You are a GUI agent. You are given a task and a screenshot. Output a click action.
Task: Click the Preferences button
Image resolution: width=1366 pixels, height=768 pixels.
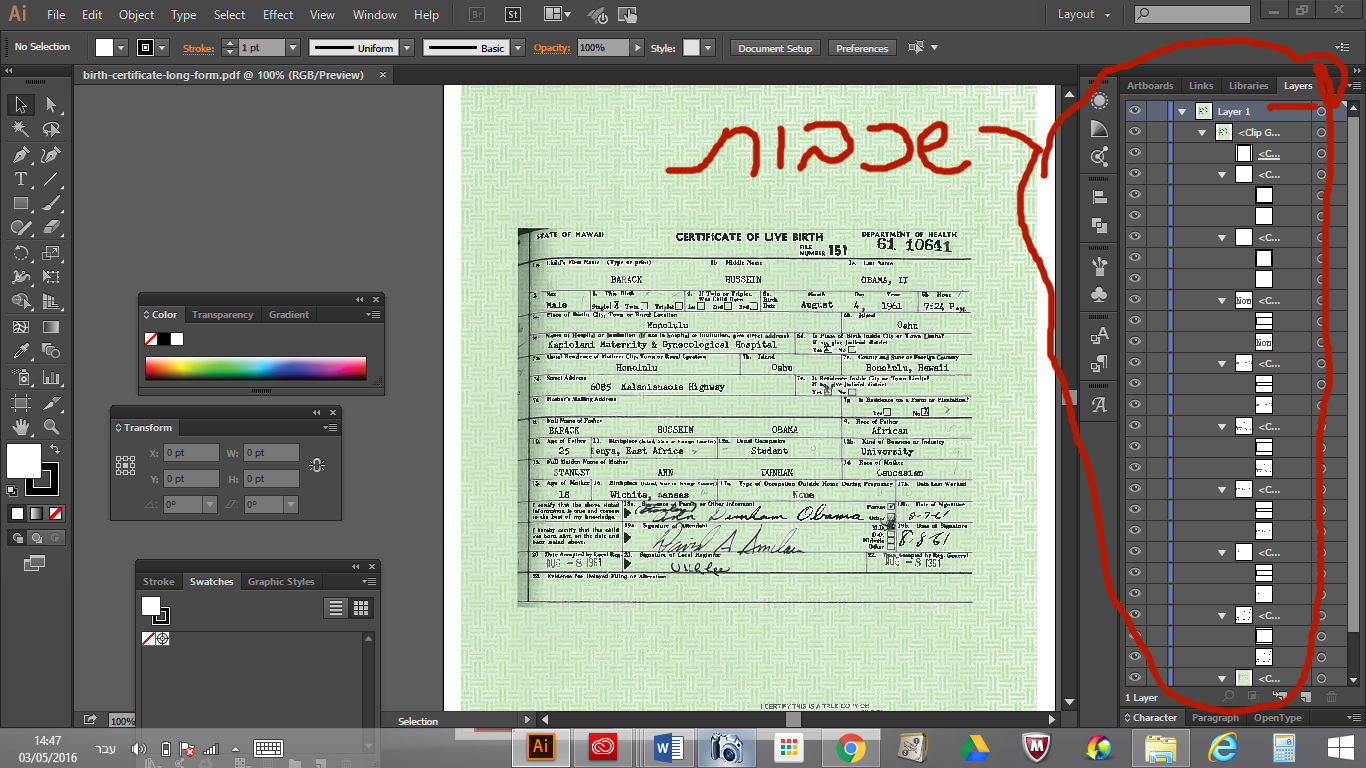point(862,48)
